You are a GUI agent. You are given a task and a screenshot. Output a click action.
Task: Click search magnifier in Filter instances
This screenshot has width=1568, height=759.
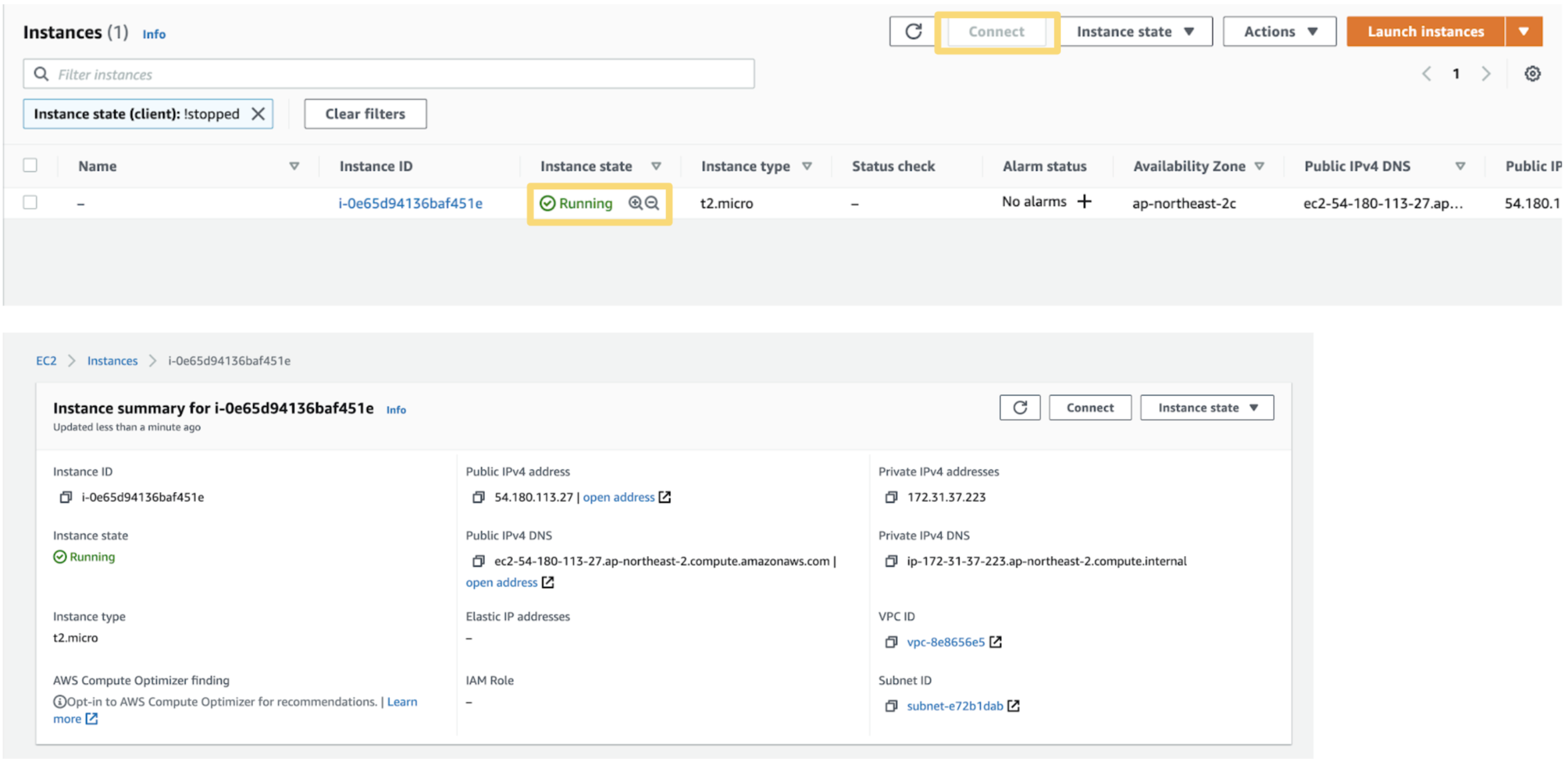(41, 74)
